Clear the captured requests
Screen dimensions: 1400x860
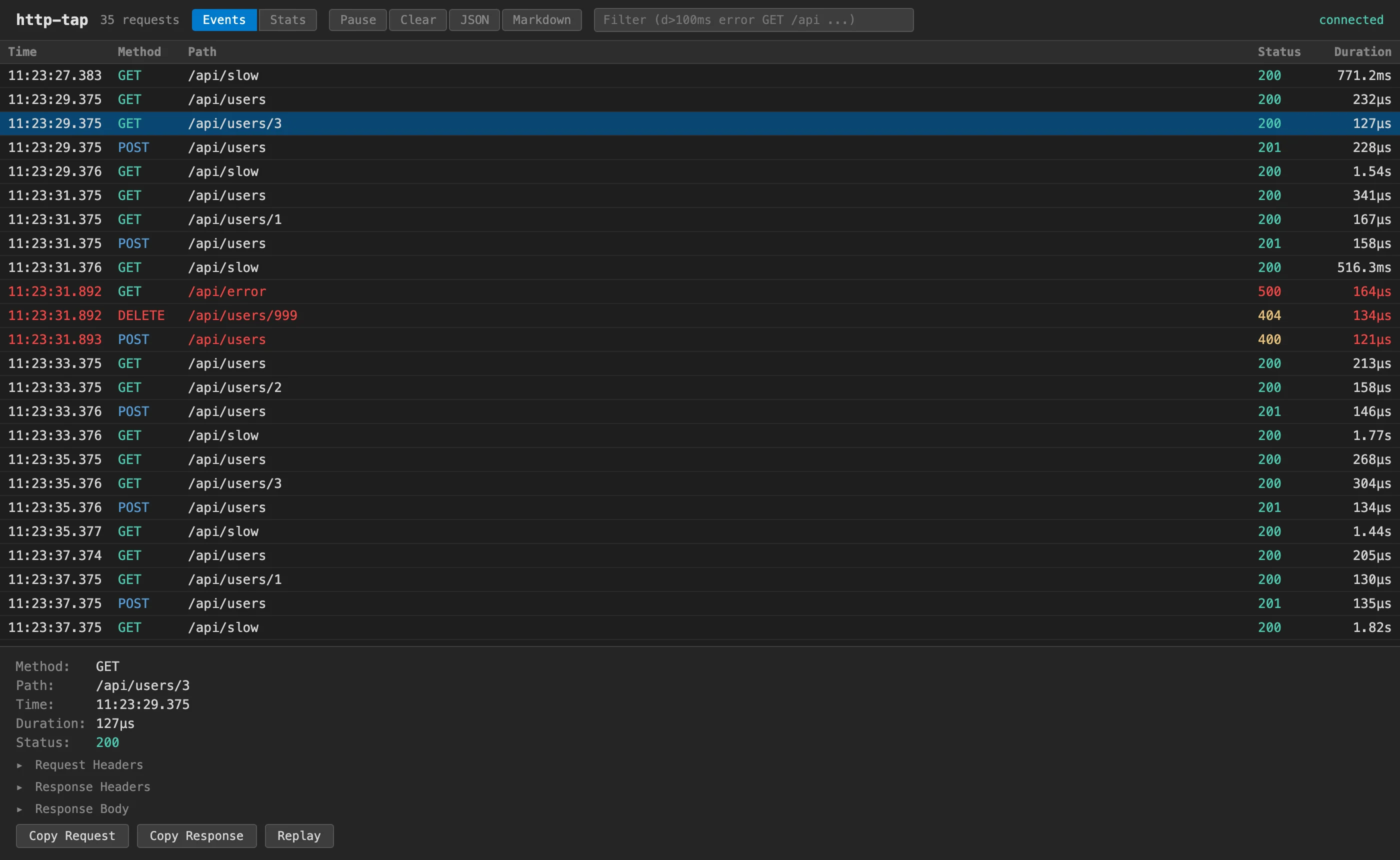pyautogui.click(x=418, y=20)
